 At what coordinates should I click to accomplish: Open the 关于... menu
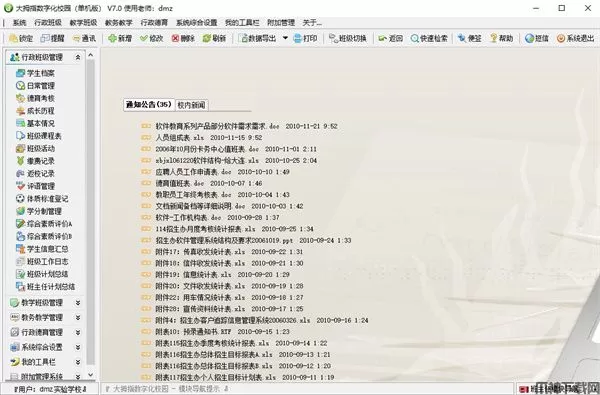coord(312,23)
